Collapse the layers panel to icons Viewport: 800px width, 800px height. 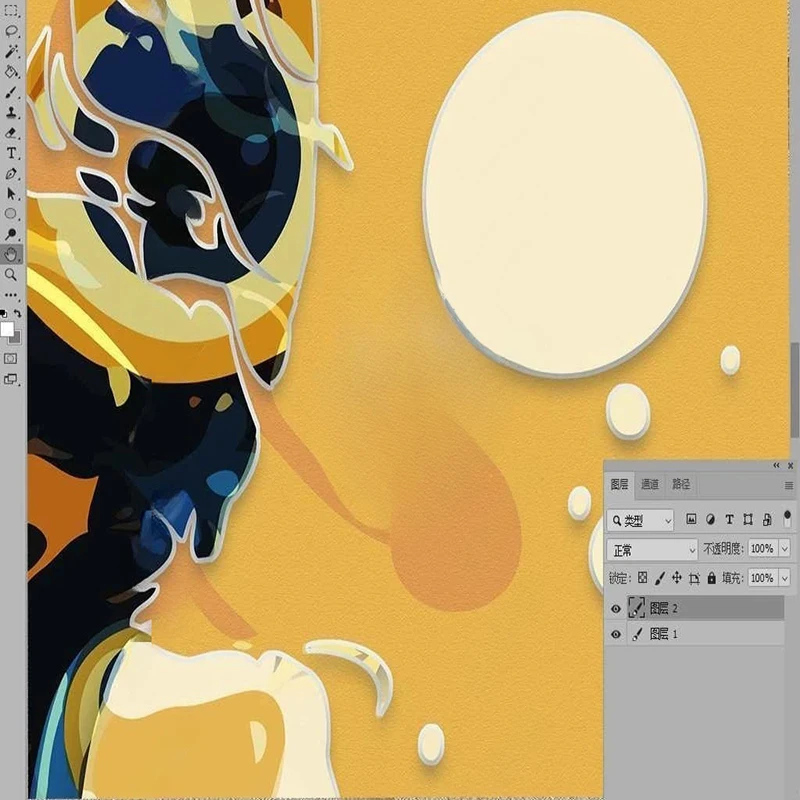point(776,465)
